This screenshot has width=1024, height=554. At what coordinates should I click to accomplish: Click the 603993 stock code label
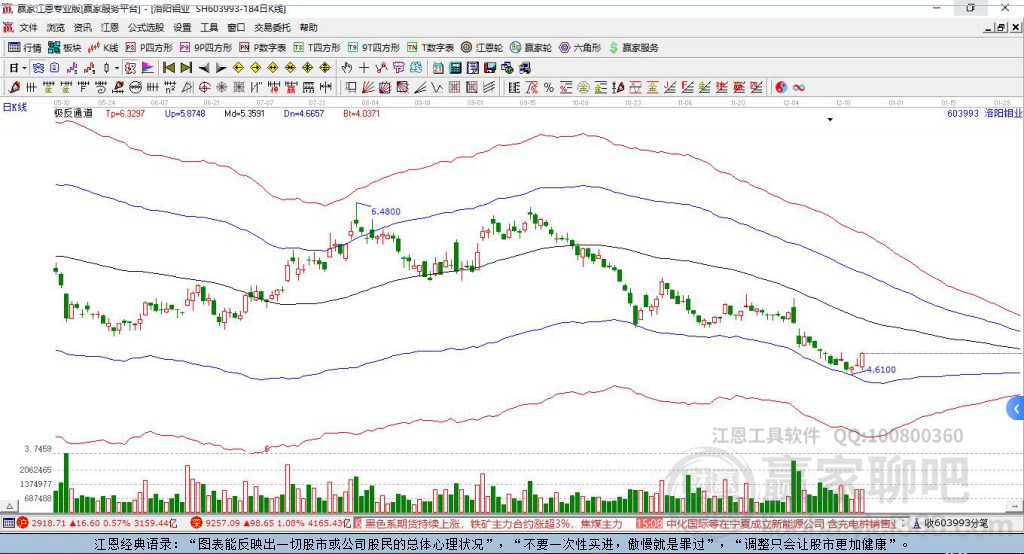click(x=963, y=114)
